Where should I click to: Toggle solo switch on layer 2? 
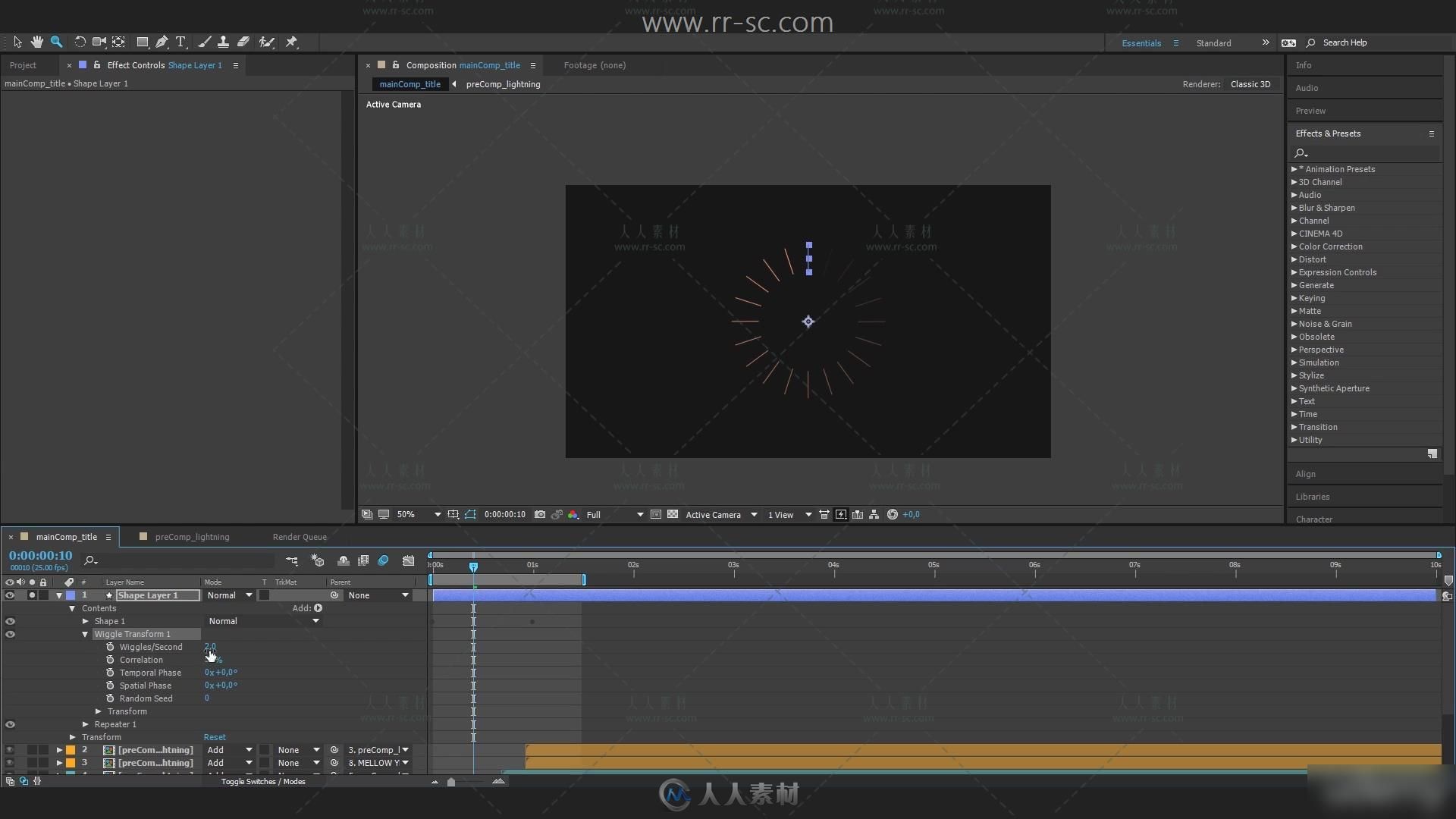[31, 749]
